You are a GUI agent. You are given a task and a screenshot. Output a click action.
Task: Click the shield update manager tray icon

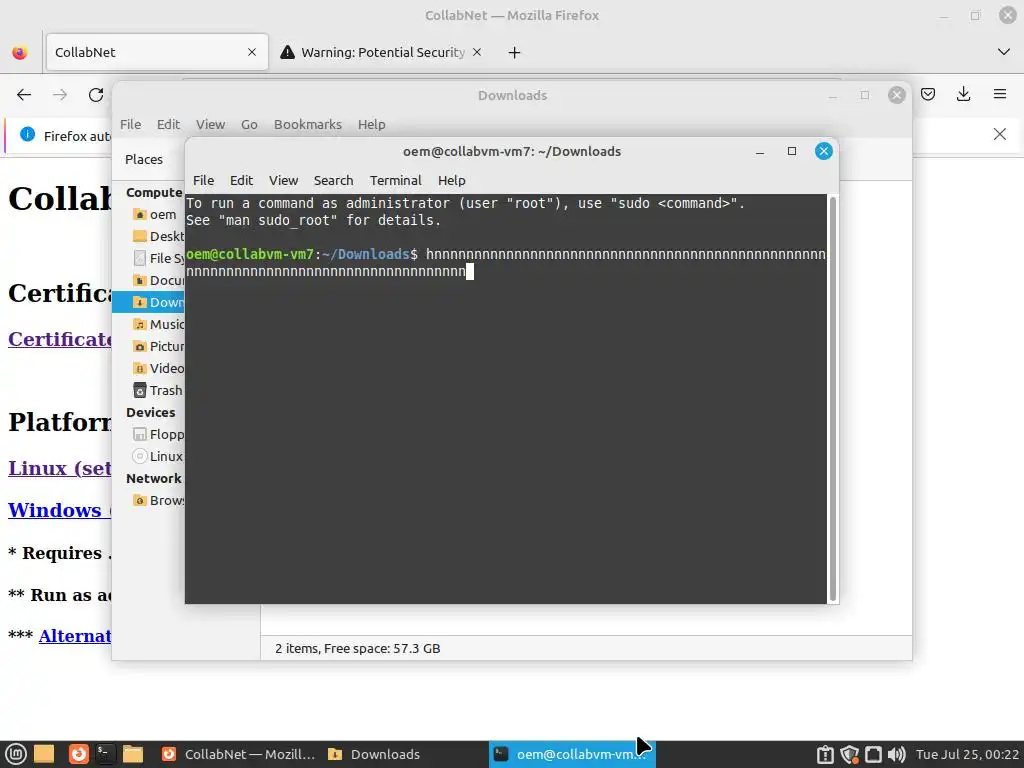pos(849,754)
